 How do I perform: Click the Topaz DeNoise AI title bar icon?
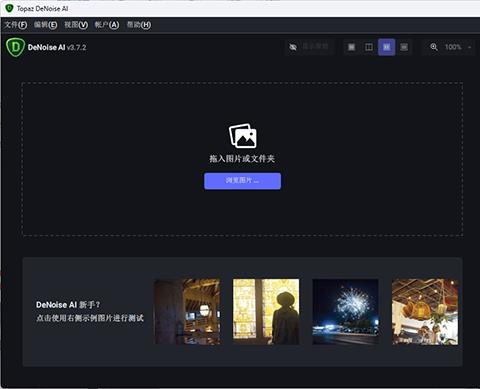9,8
